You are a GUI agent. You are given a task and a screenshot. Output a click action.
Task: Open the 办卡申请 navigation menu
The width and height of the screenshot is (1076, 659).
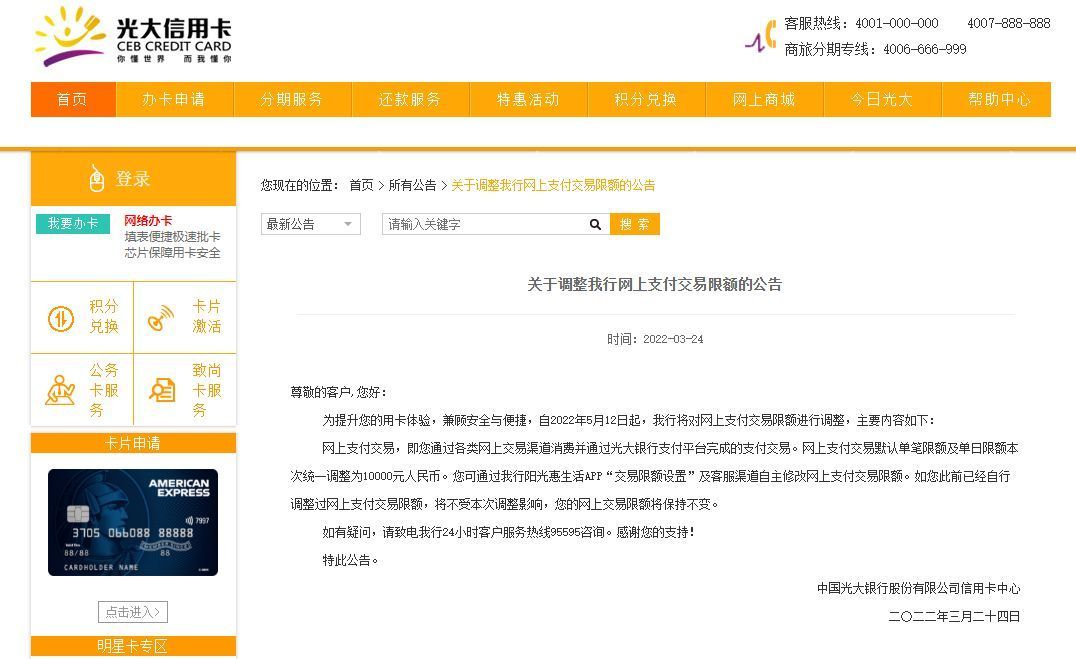click(173, 100)
